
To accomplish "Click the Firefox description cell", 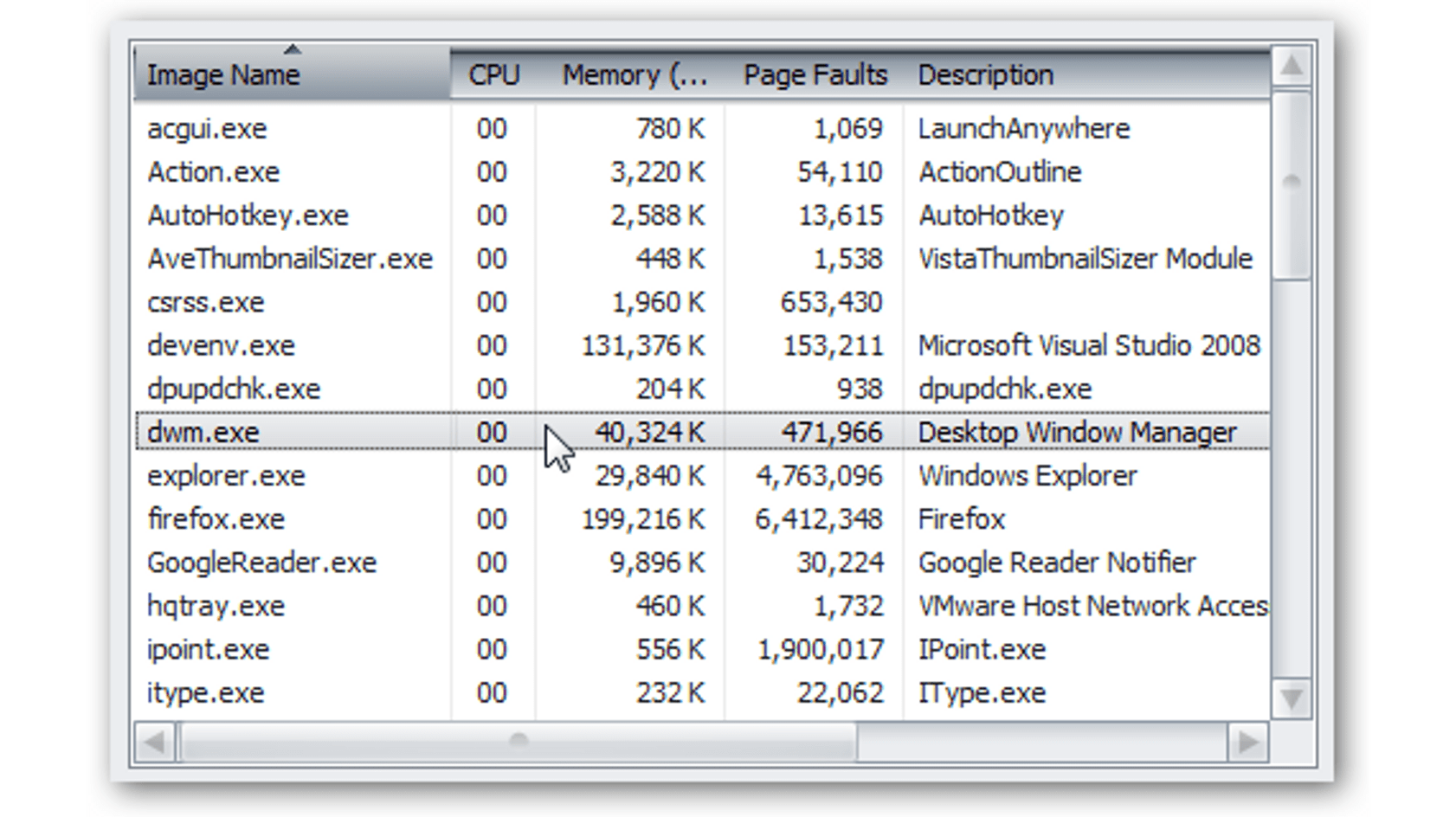I will tap(962, 518).
